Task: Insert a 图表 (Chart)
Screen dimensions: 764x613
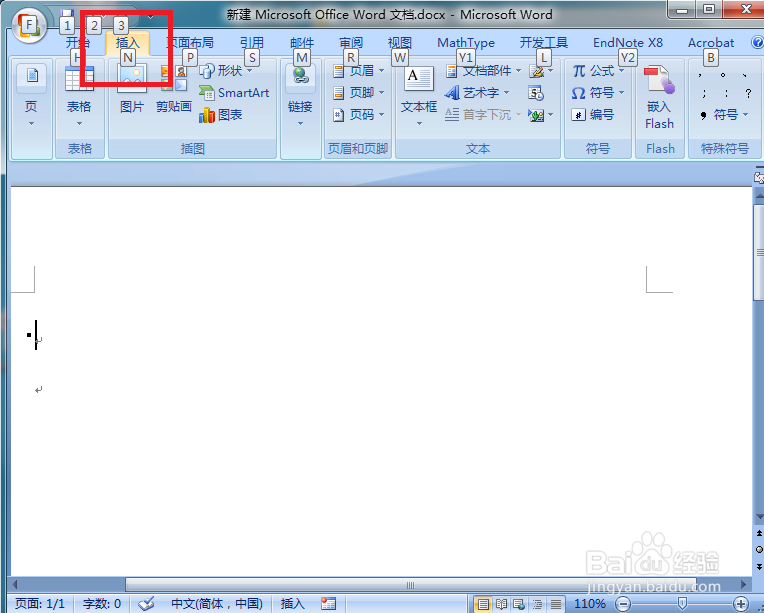Action: [221, 115]
